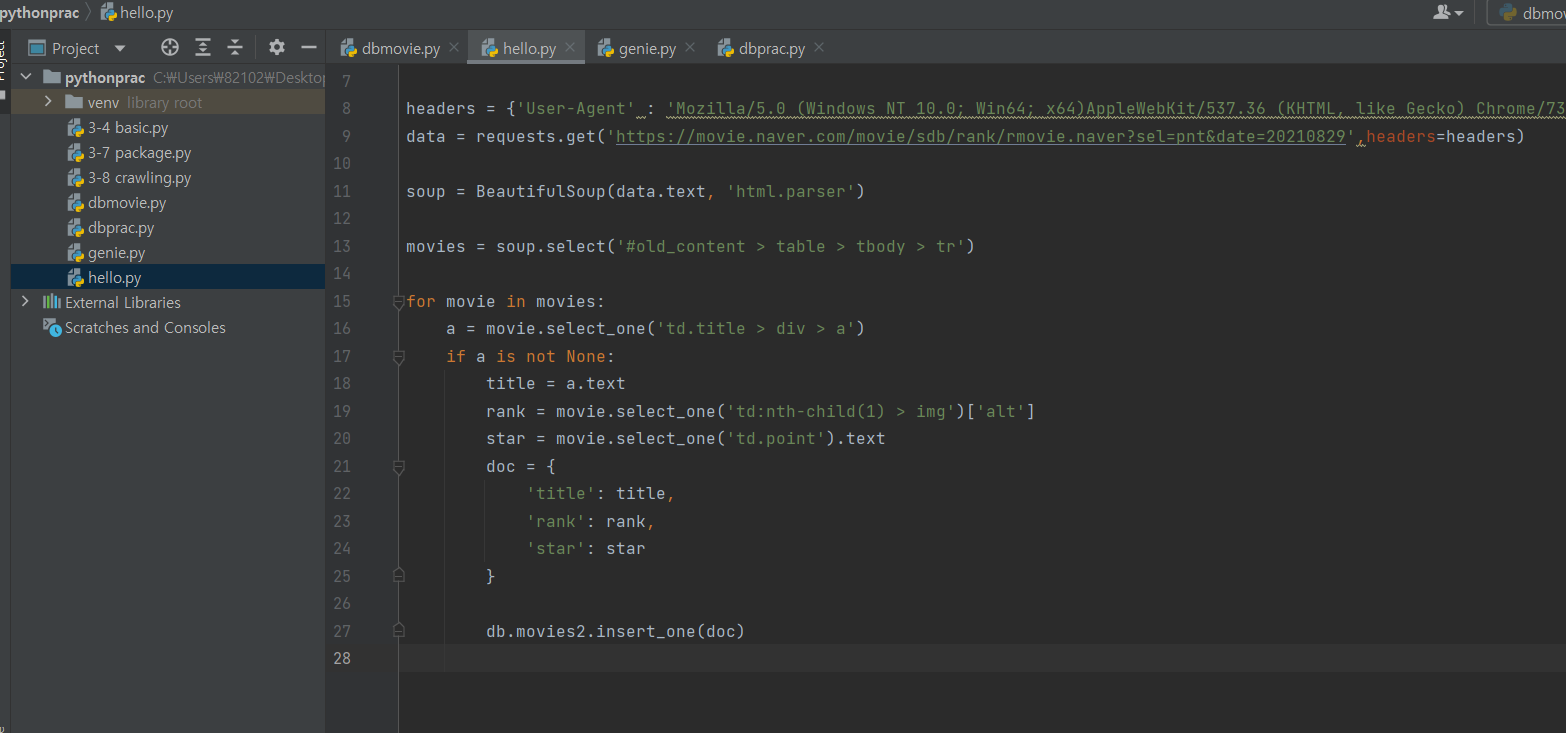Click the 'User-Agent' string in headers

(x=575, y=108)
